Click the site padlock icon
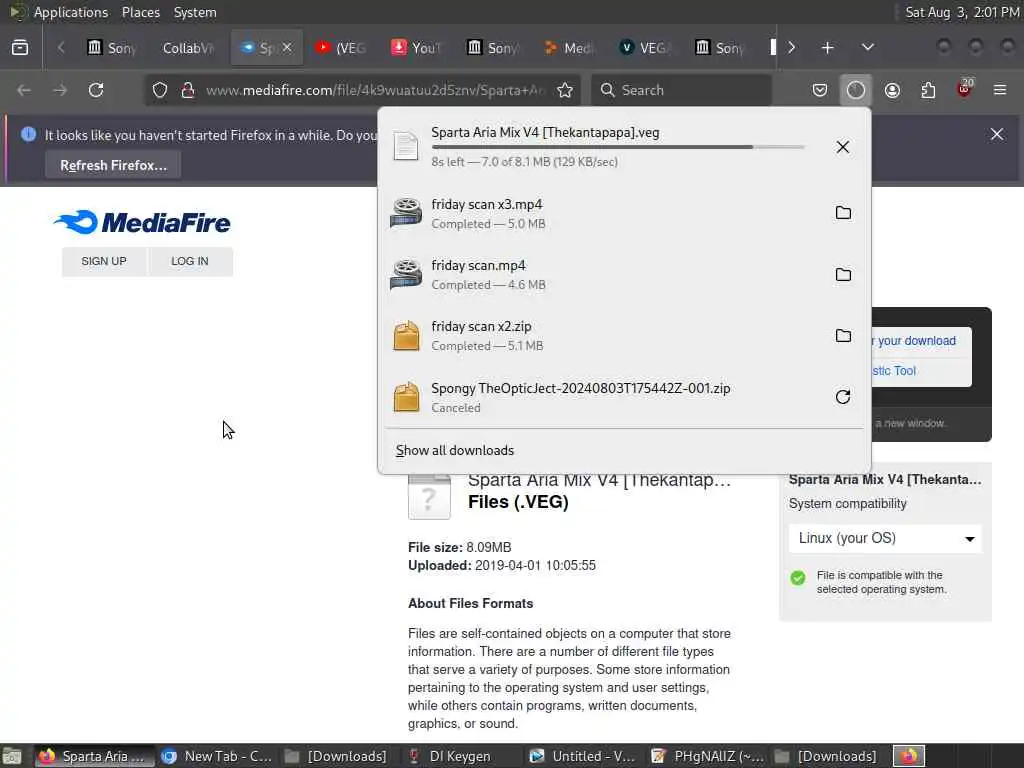This screenshot has height=768, width=1024. tap(188, 90)
